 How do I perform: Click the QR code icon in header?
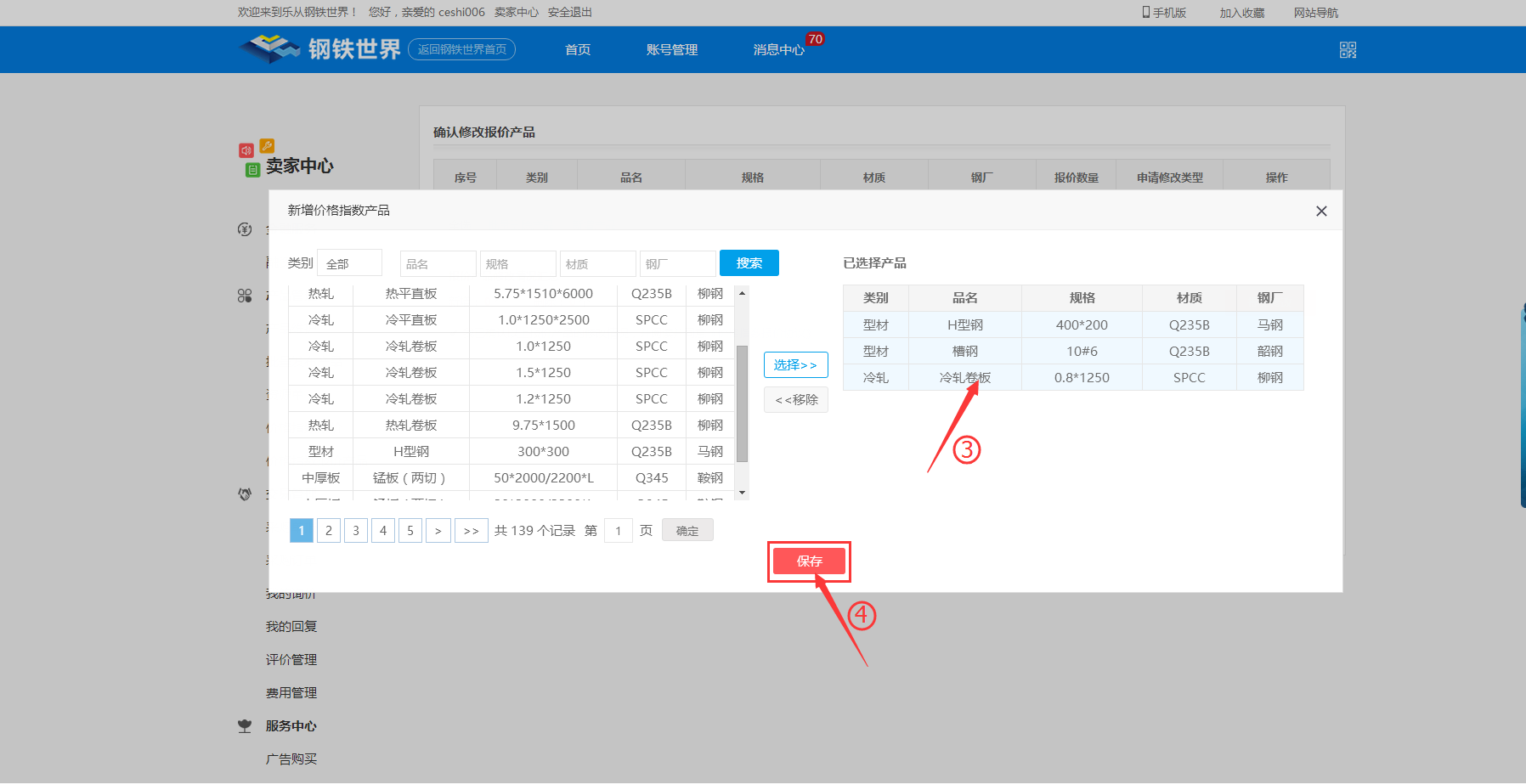(x=1348, y=50)
